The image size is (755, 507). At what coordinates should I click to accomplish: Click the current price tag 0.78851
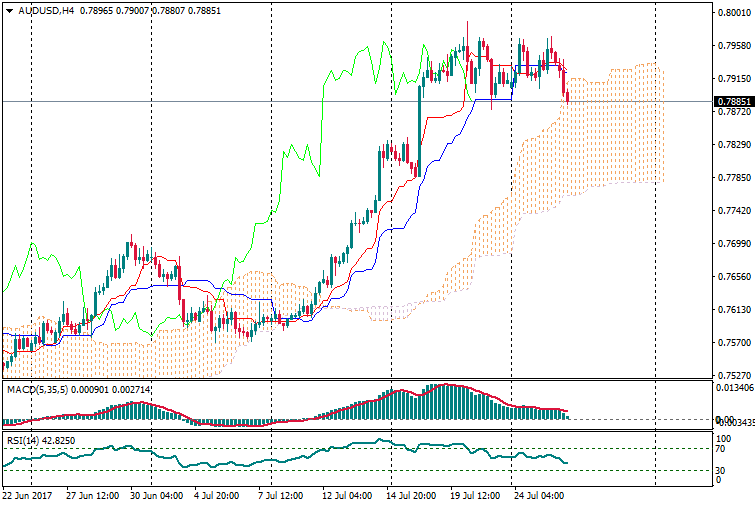point(733,102)
